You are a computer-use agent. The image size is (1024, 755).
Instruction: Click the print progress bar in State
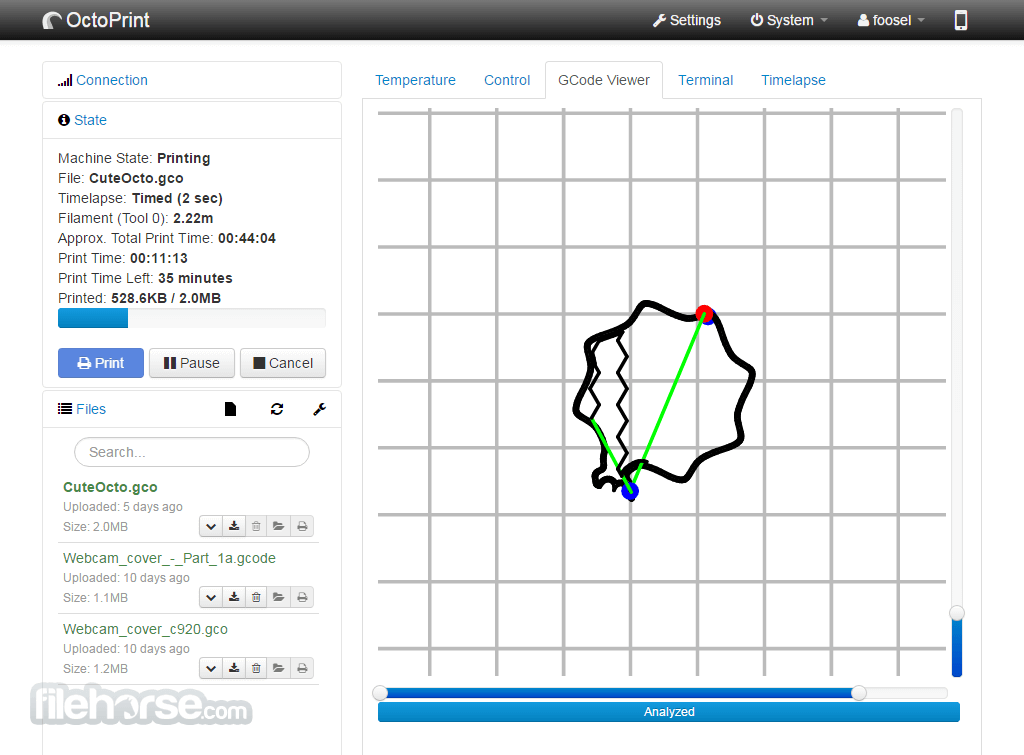tap(192, 318)
